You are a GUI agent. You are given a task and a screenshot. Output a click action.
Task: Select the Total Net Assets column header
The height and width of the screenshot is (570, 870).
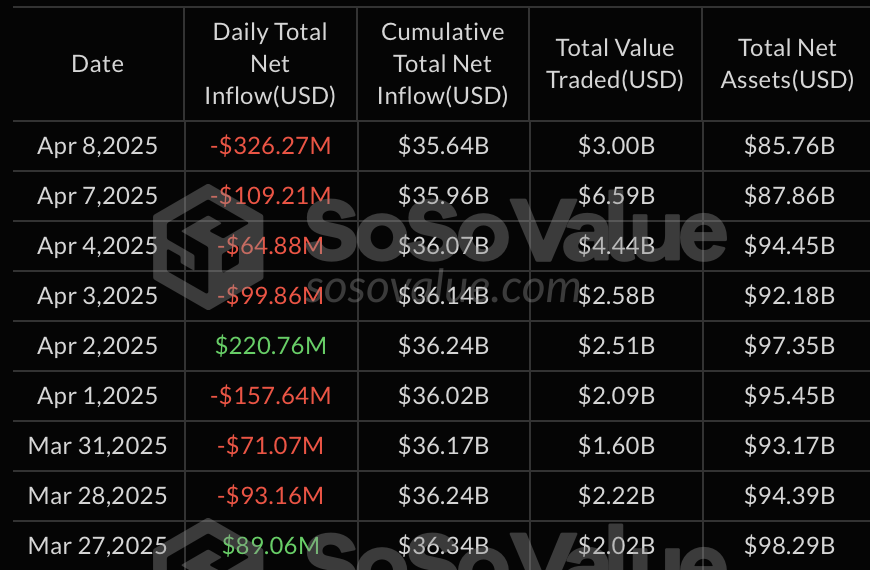[787, 64]
